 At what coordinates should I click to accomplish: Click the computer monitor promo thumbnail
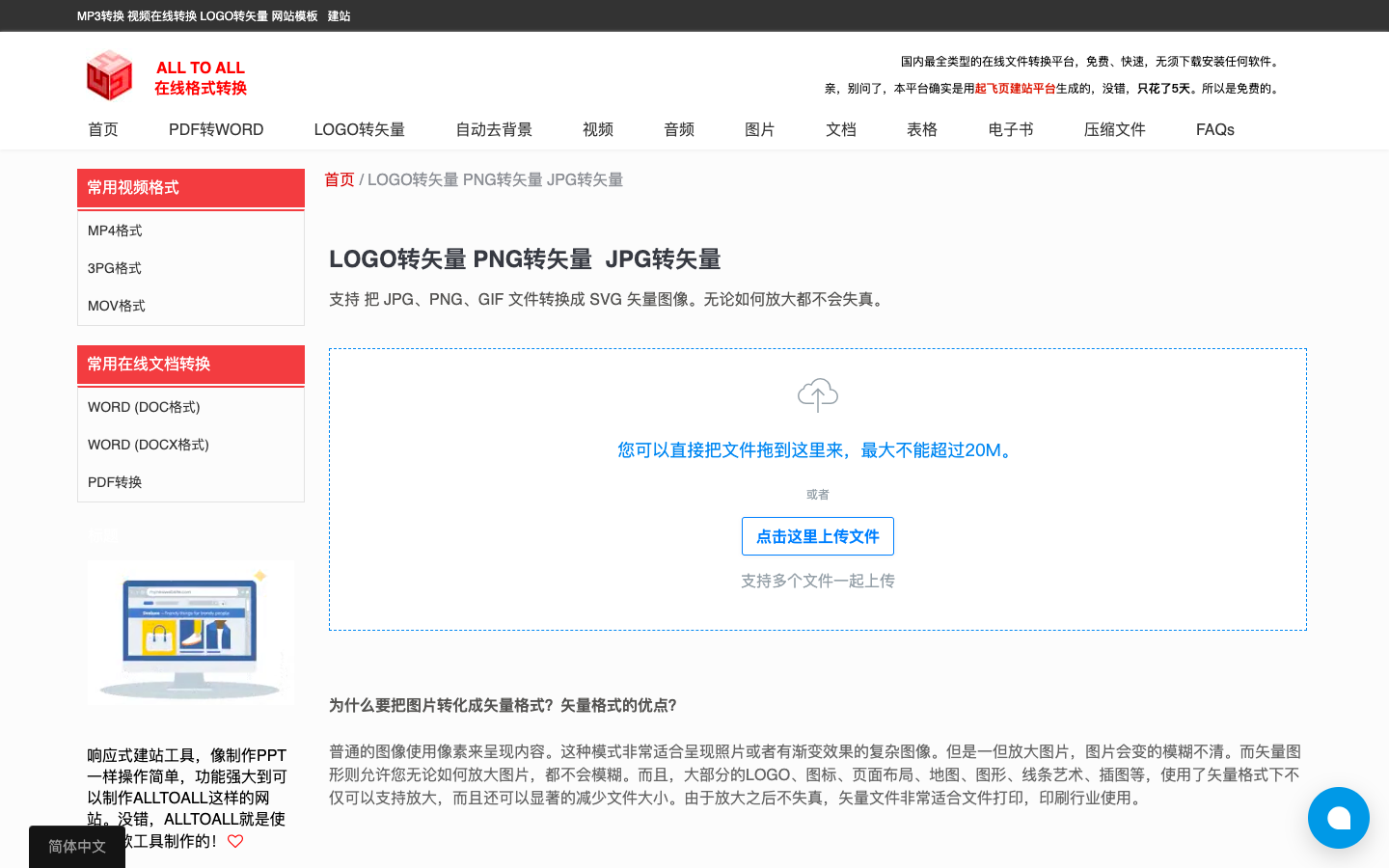click(191, 633)
